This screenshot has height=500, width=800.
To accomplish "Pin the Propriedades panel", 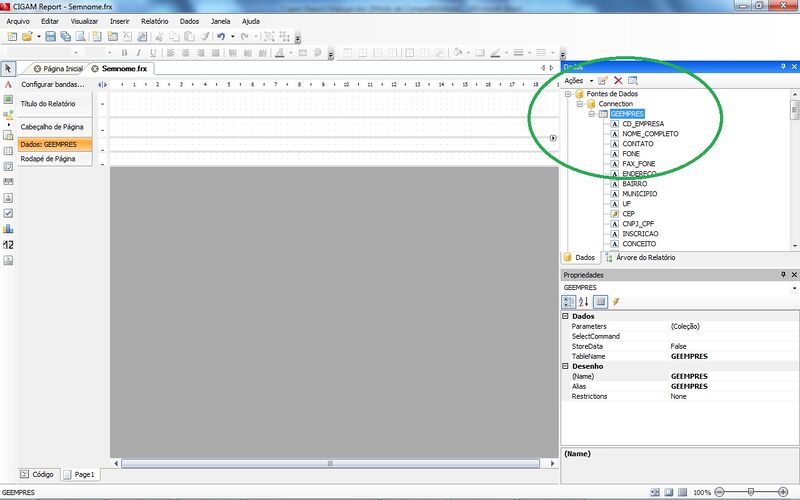I will [x=783, y=275].
